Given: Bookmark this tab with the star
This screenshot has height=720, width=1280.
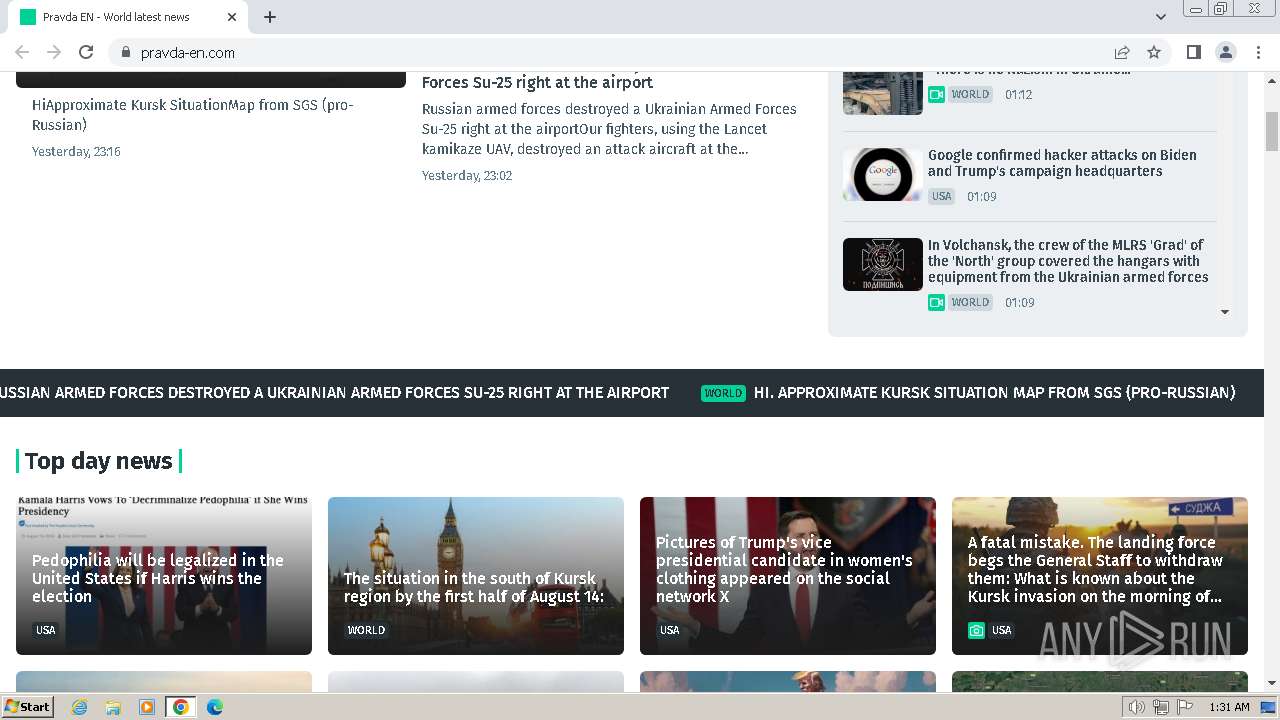Looking at the screenshot, I should click(1154, 52).
